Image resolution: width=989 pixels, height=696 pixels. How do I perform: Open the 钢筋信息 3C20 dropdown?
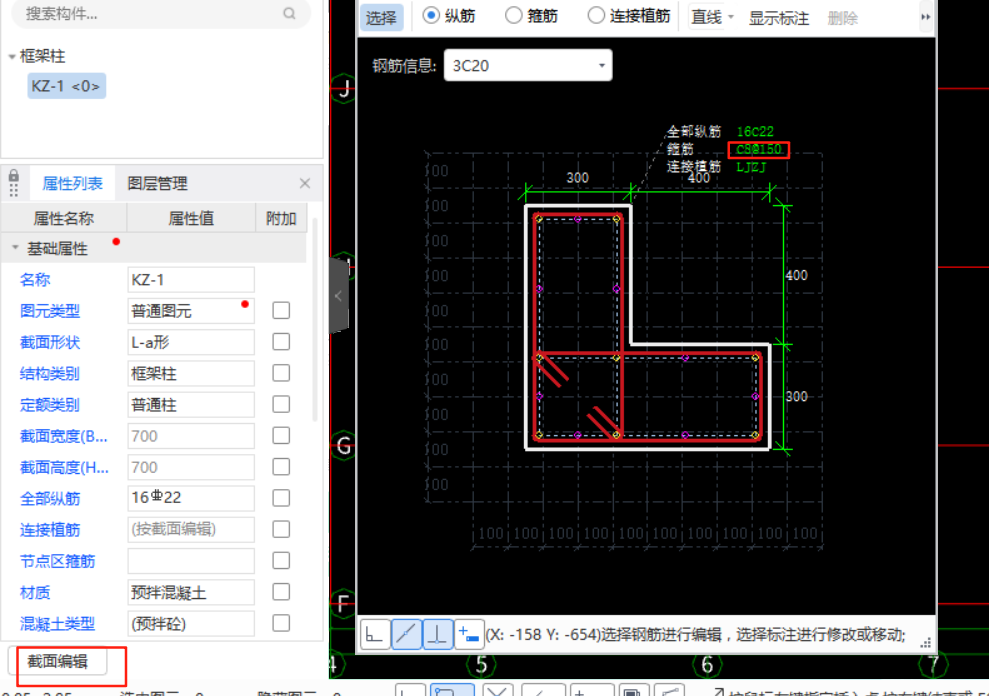click(528, 66)
